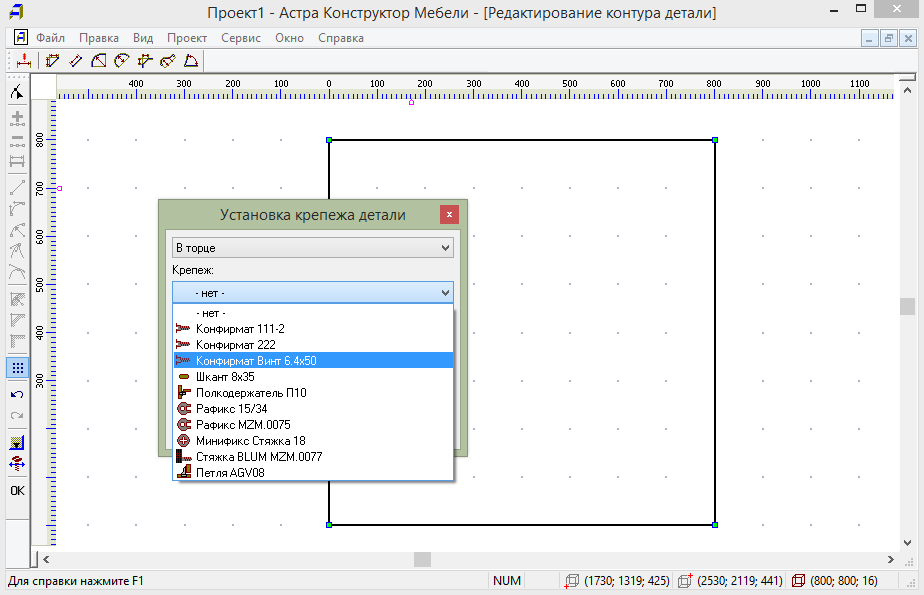This screenshot has height=595, width=924.
Task: Choose '- нет -' in the fastener list
Action: click(x=313, y=313)
